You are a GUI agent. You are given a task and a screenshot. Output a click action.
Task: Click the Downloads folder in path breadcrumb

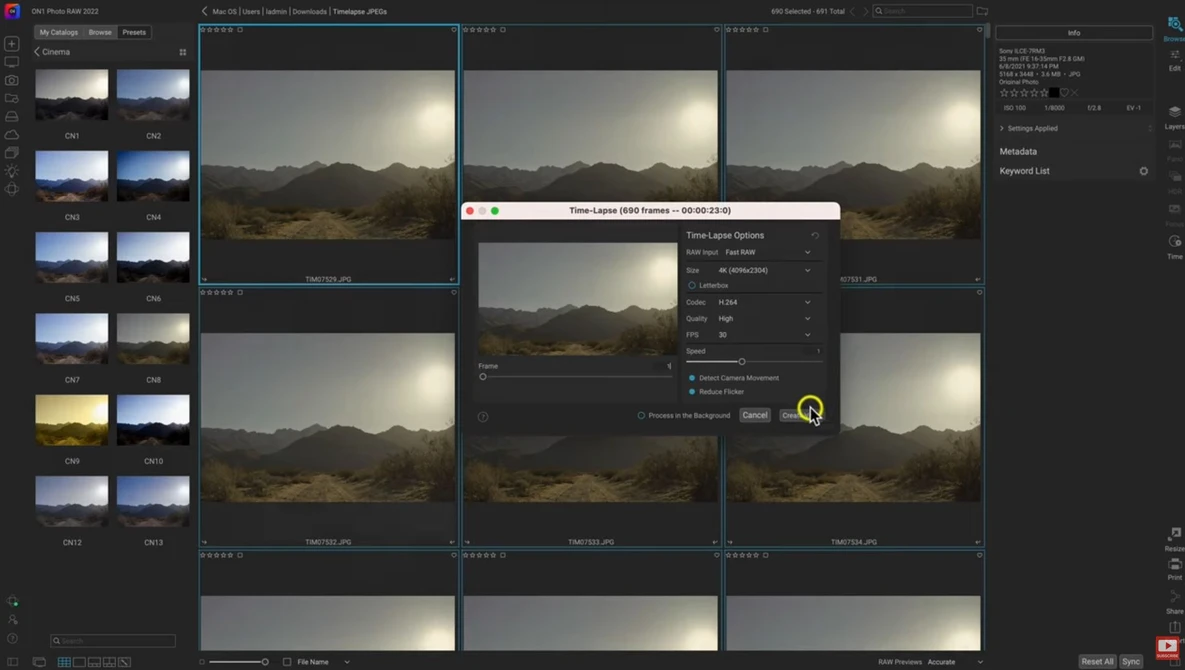(x=309, y=12)
